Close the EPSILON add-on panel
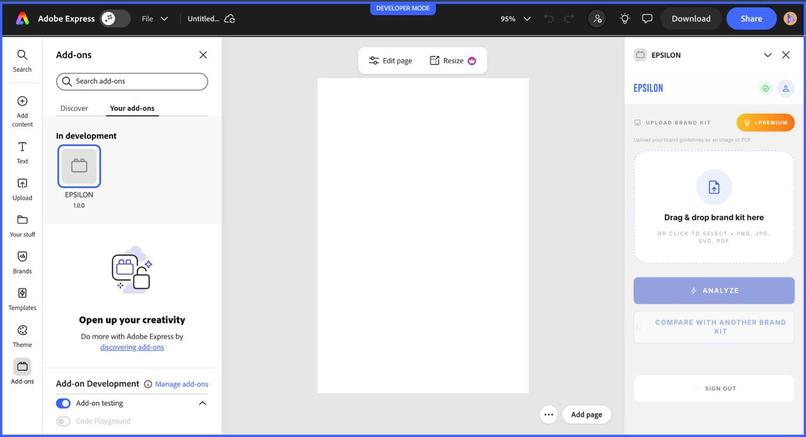 click(x=785, y=55)
